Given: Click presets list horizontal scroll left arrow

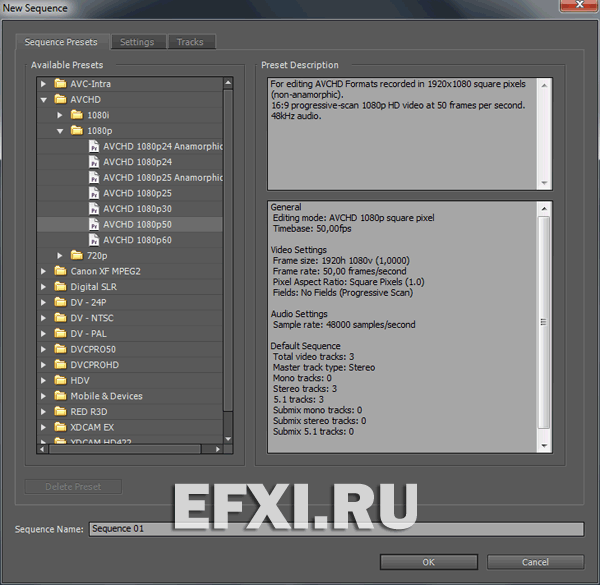Looking at the screenshot, I should (42, 449).
